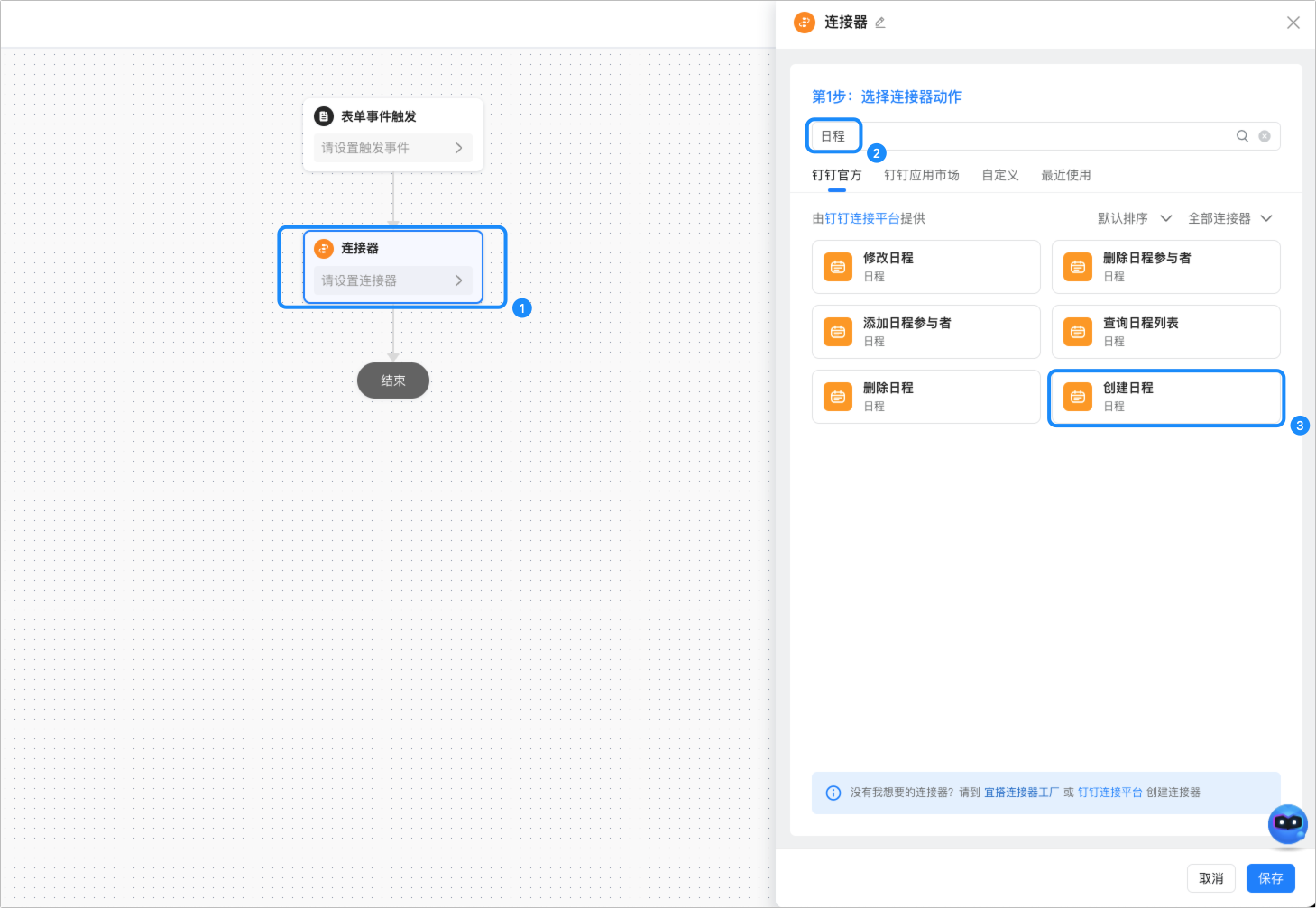
Task: Click the 取消 cancel button
Action: tap(1210, 878)
